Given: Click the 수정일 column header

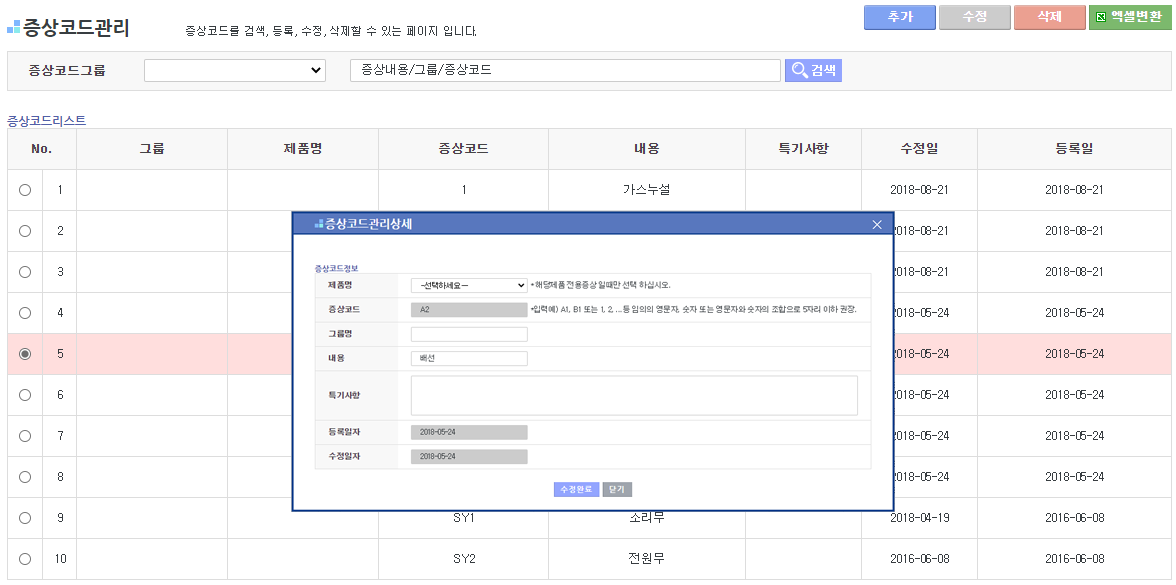Looking at the screenshot, I should 918,149.
